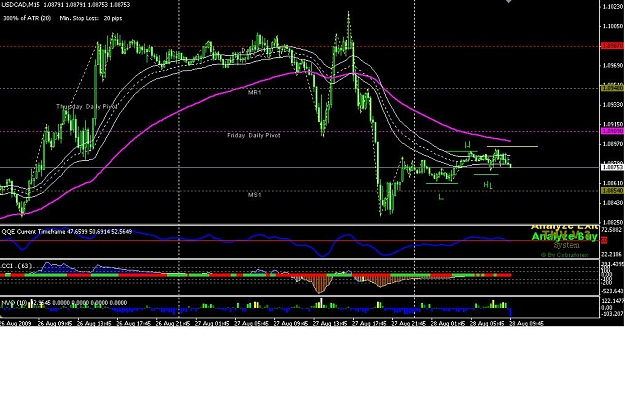The width and height of the screenshot is (625, 398).
Task: Select the 'Thursday Daily Pivot' label
Action: 87,106
